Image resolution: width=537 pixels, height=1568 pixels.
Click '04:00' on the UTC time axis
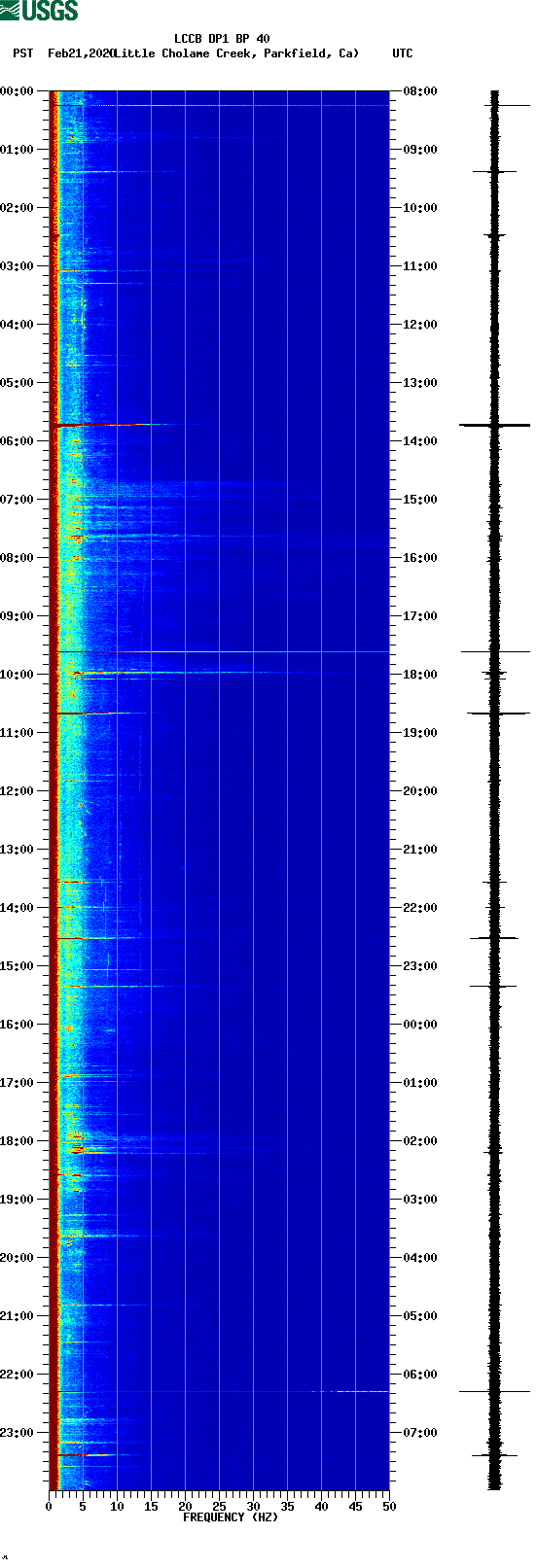(x=420, y=1258)
